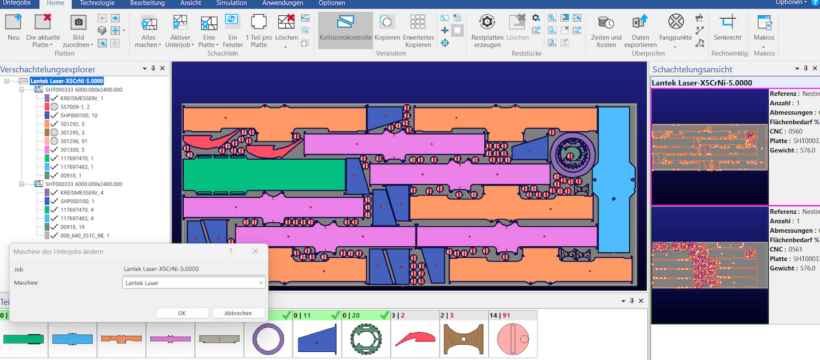Click the beige swatch beside 000_640_351C_98, 1

pyautogui.click(x=47, y=235)
